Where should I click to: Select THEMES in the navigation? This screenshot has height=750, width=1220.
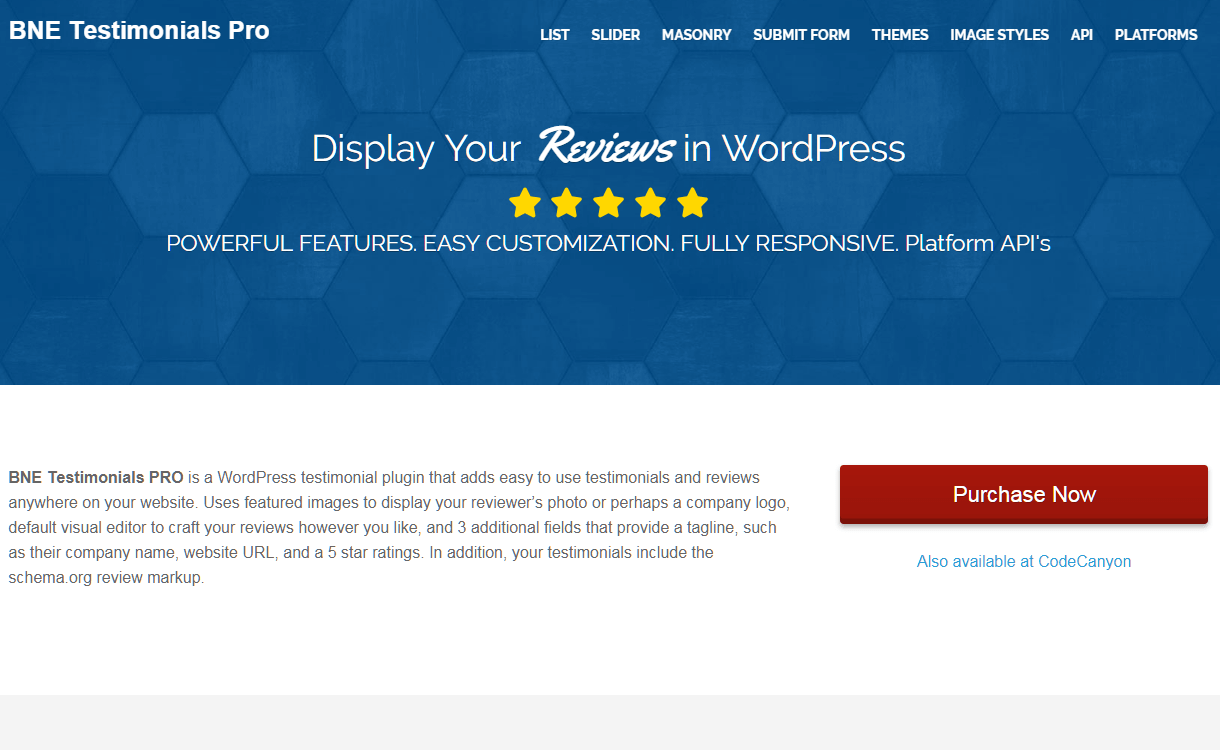click(900, 34)
